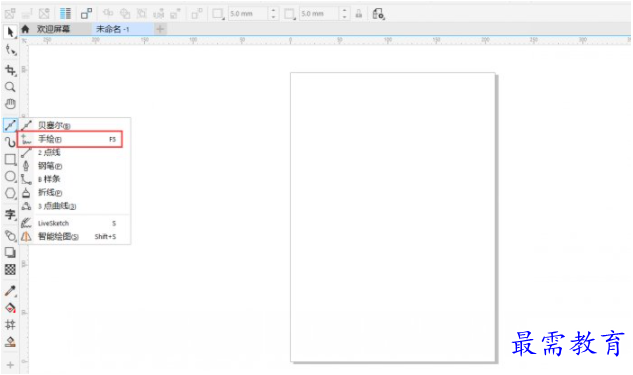Viewport: 633px width, 375px height.
Task: Select the Shape node-edit tool
Action: [10, 50]
